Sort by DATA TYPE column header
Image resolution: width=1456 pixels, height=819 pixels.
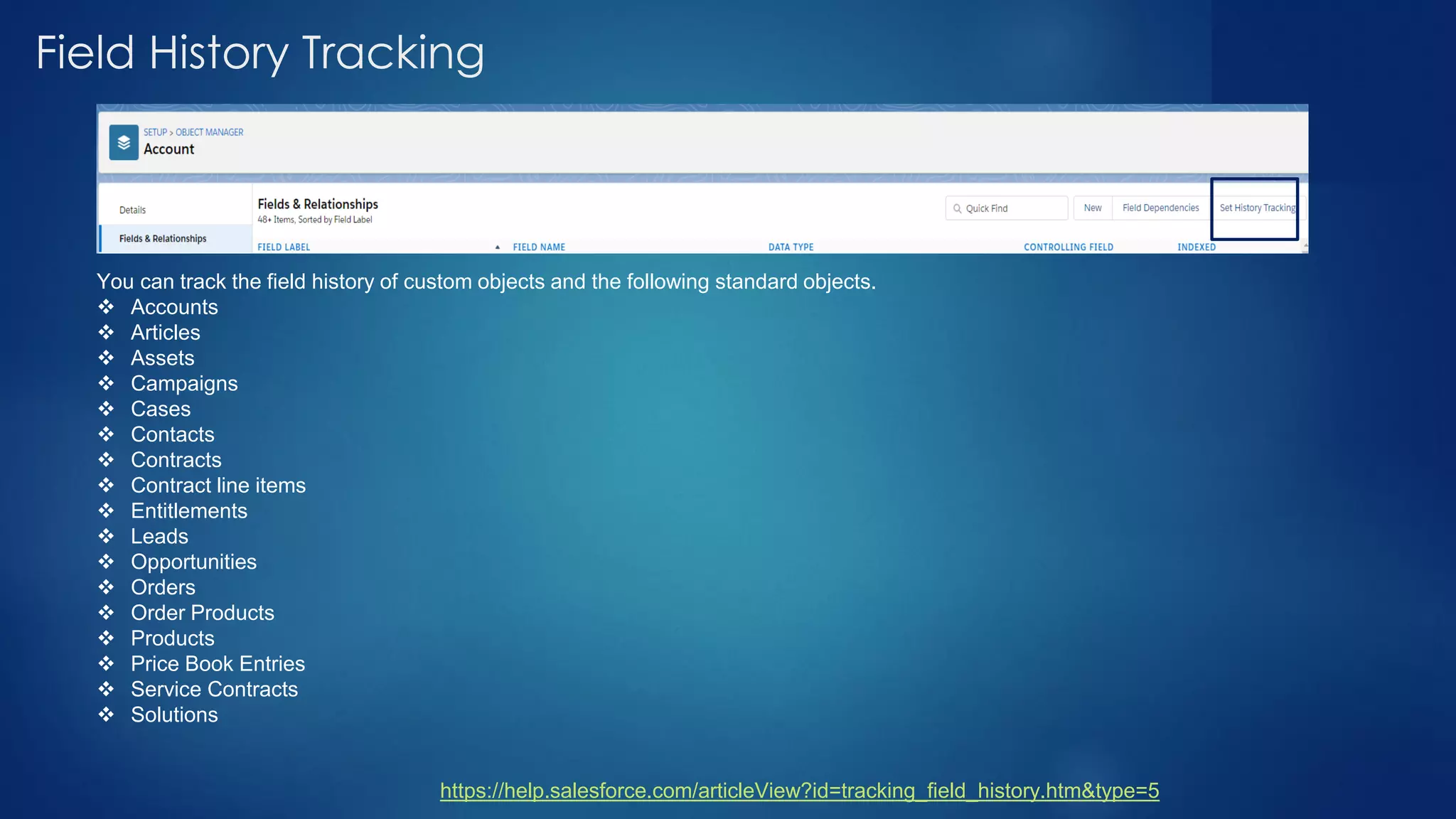tap(791, 247)
